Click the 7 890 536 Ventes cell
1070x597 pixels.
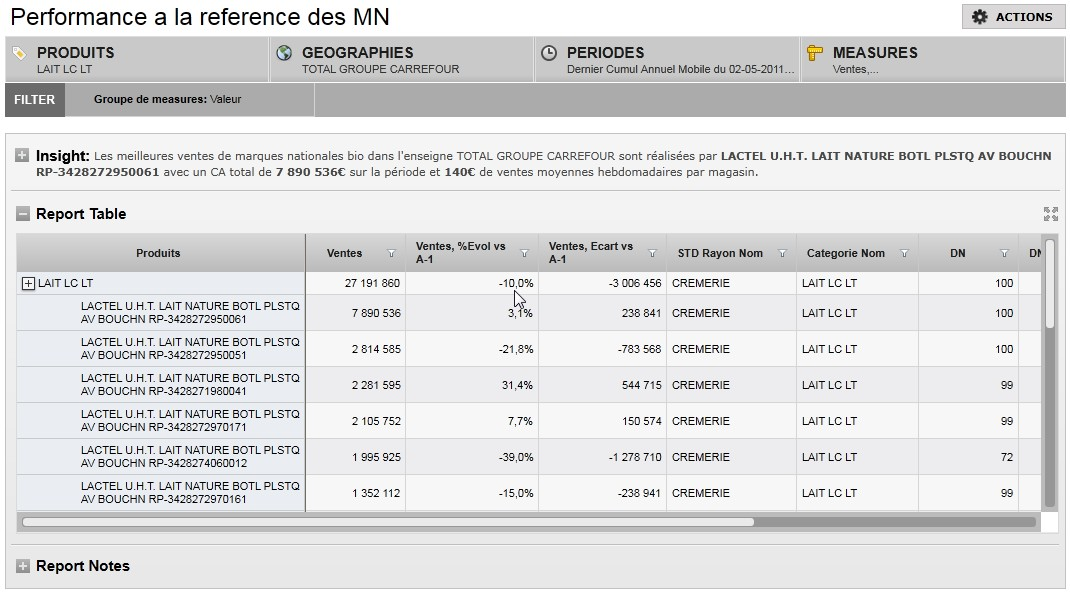356,313
